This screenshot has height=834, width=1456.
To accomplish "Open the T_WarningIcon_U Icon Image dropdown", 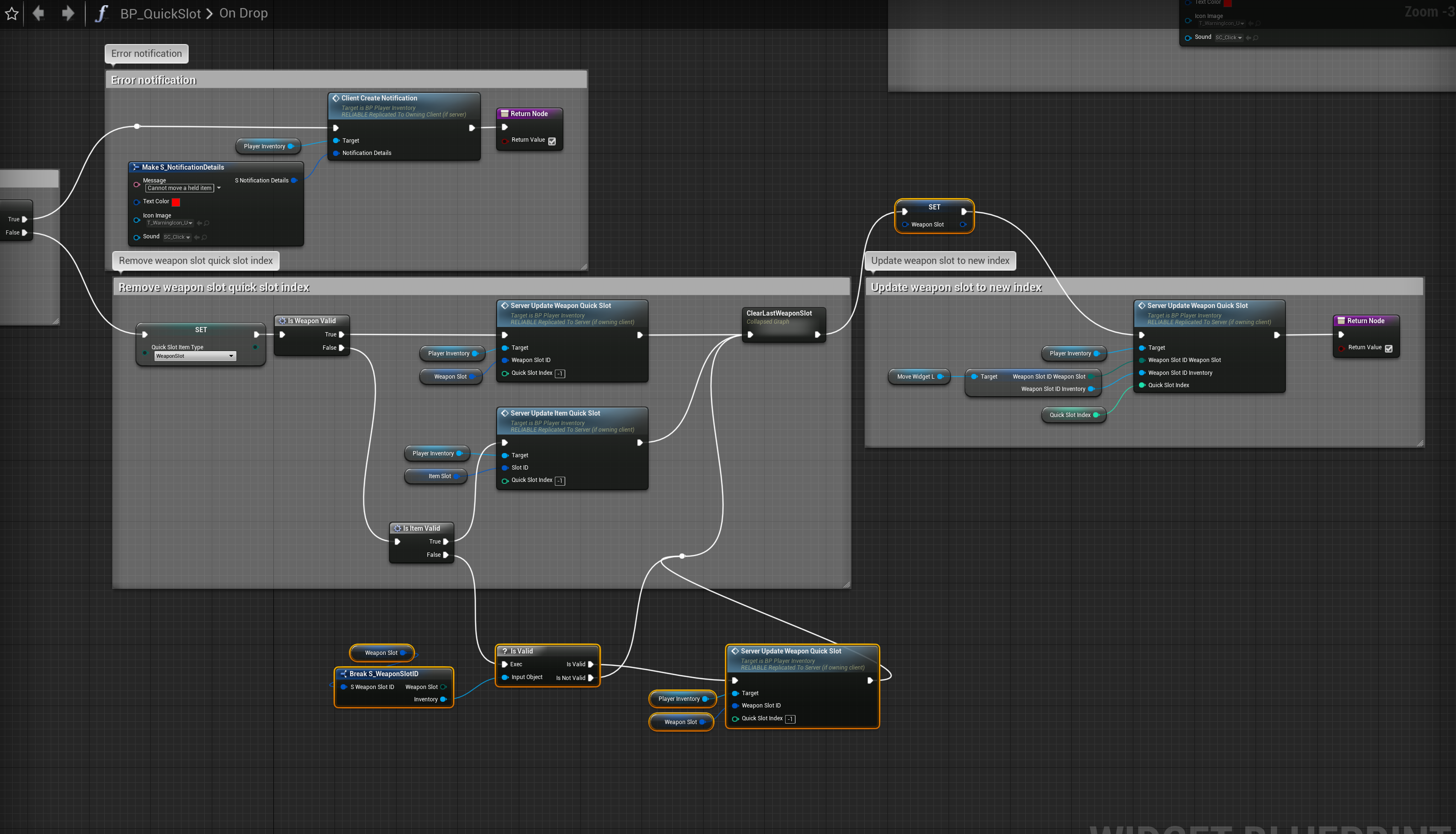I will pyautogui.click(x=170, y=223).
